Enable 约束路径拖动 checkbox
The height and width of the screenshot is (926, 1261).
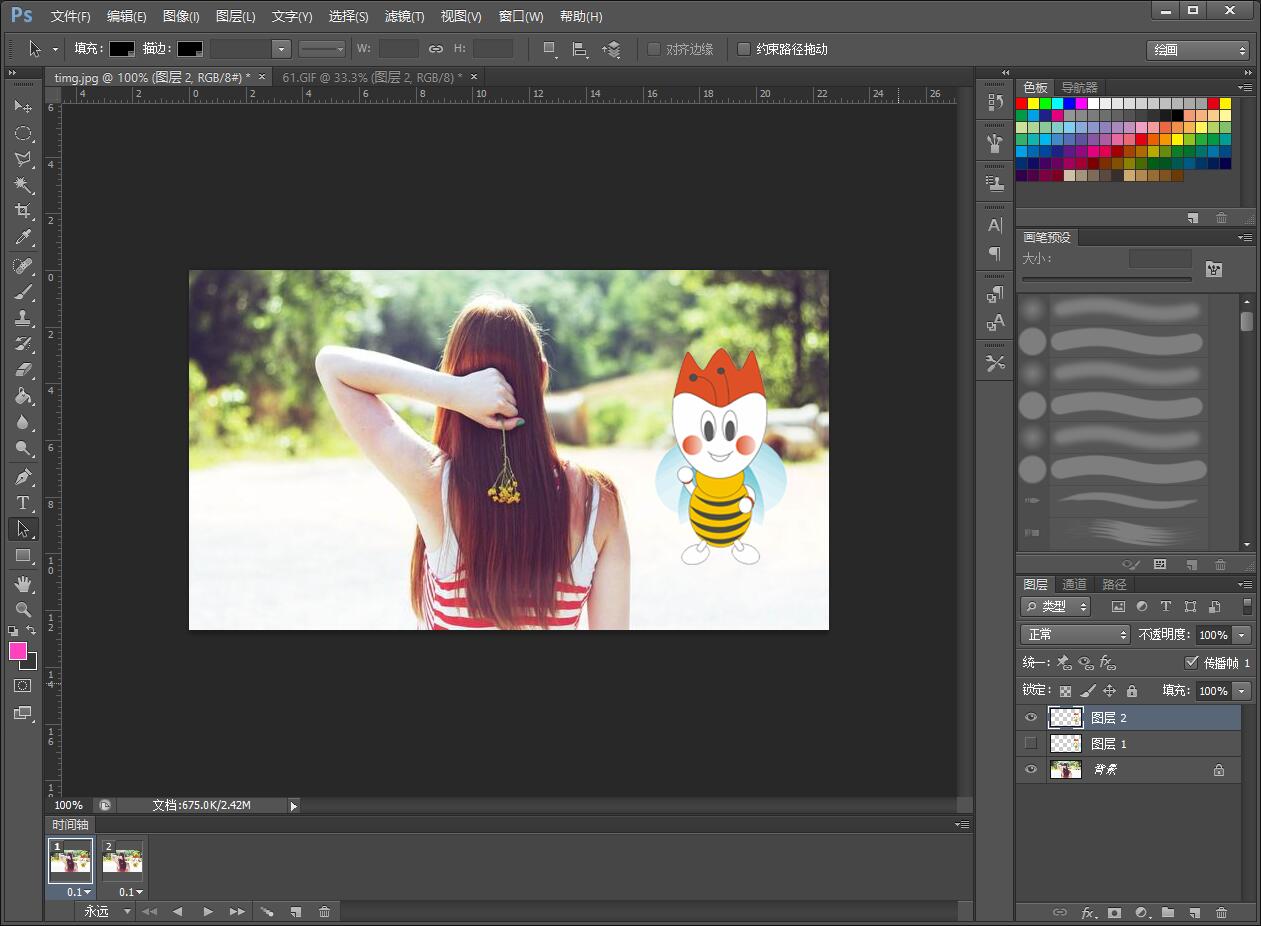click(744, 49)
